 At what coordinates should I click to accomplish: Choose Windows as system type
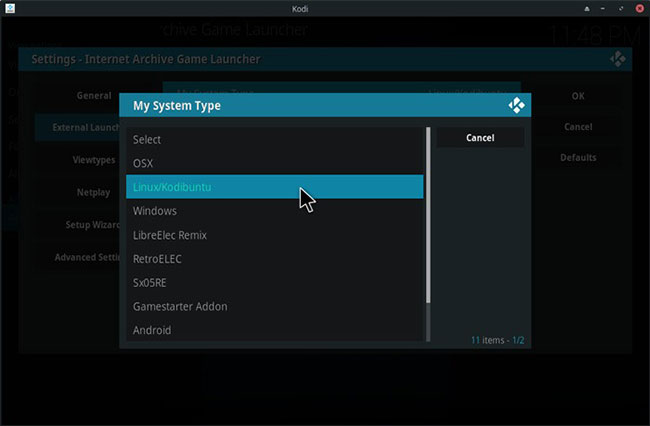pyautogui.click(x=274, y=211)
